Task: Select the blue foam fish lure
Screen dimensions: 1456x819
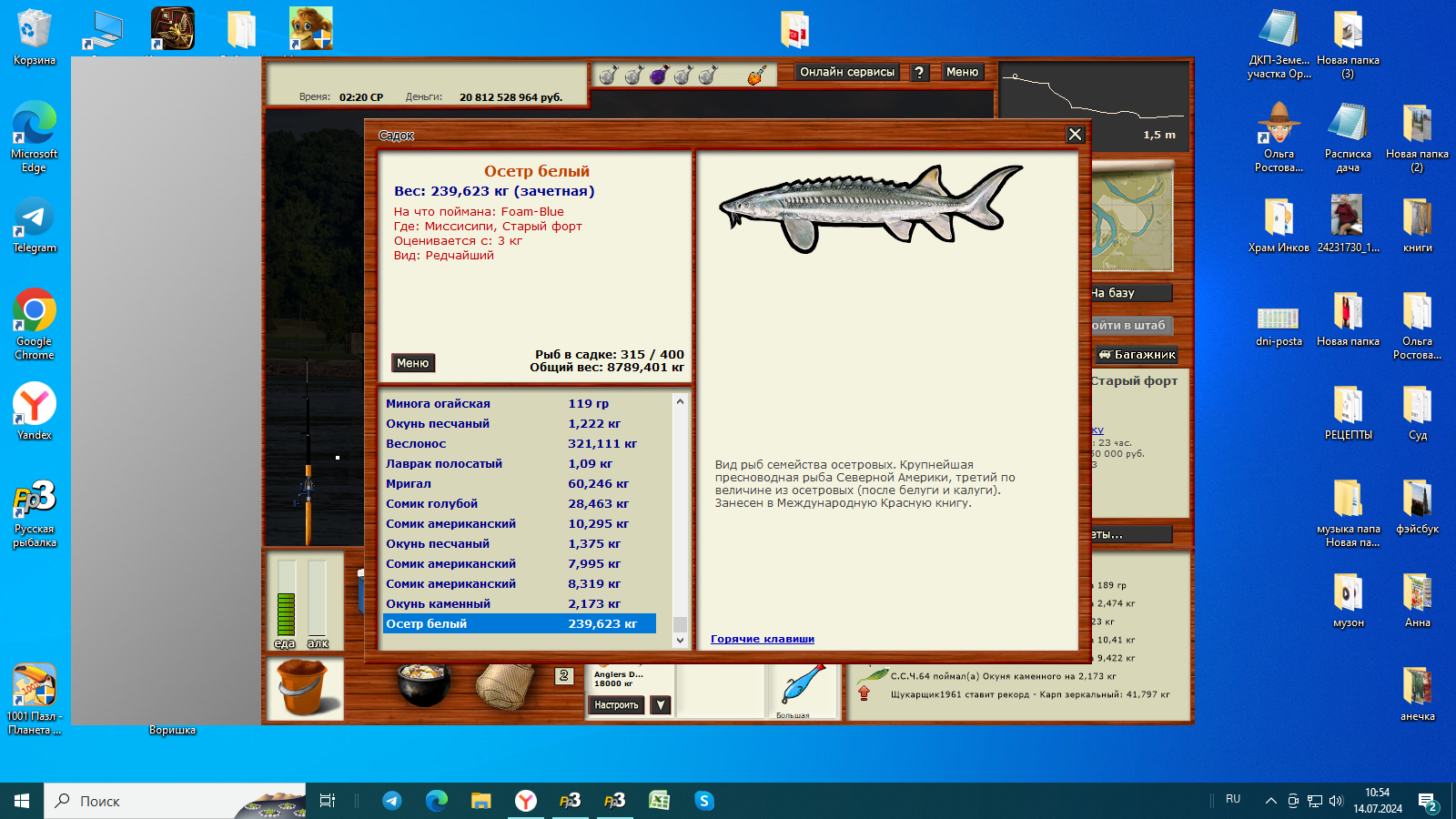Action: tap(803, 685)
